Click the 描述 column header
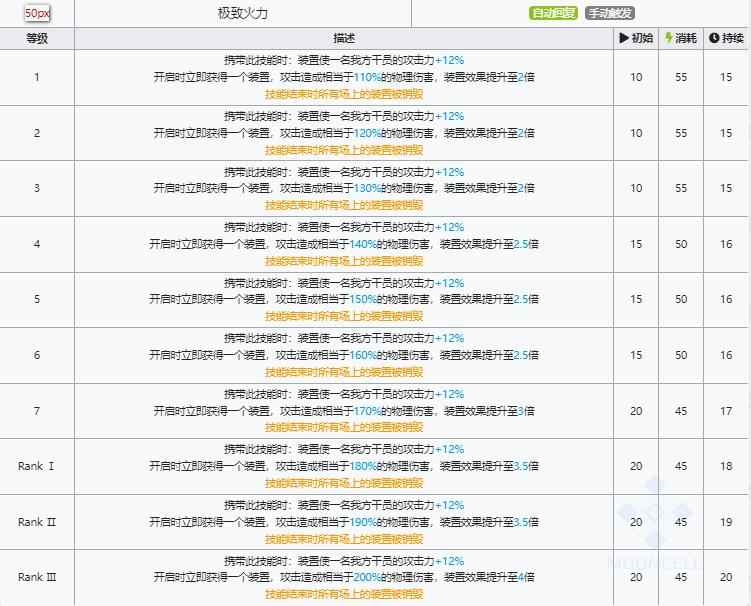The width and height of the screenshot is (751, 606). [344, 38]
